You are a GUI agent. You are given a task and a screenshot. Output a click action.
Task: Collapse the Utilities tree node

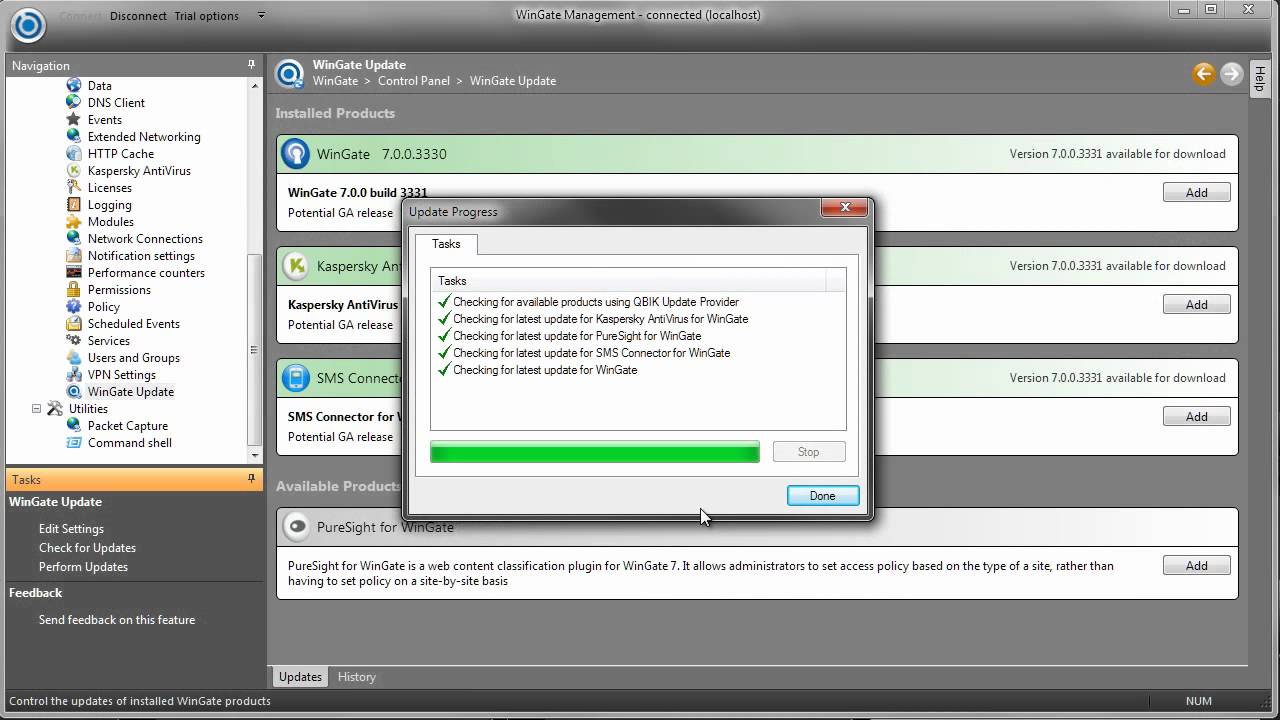point(37,409)
